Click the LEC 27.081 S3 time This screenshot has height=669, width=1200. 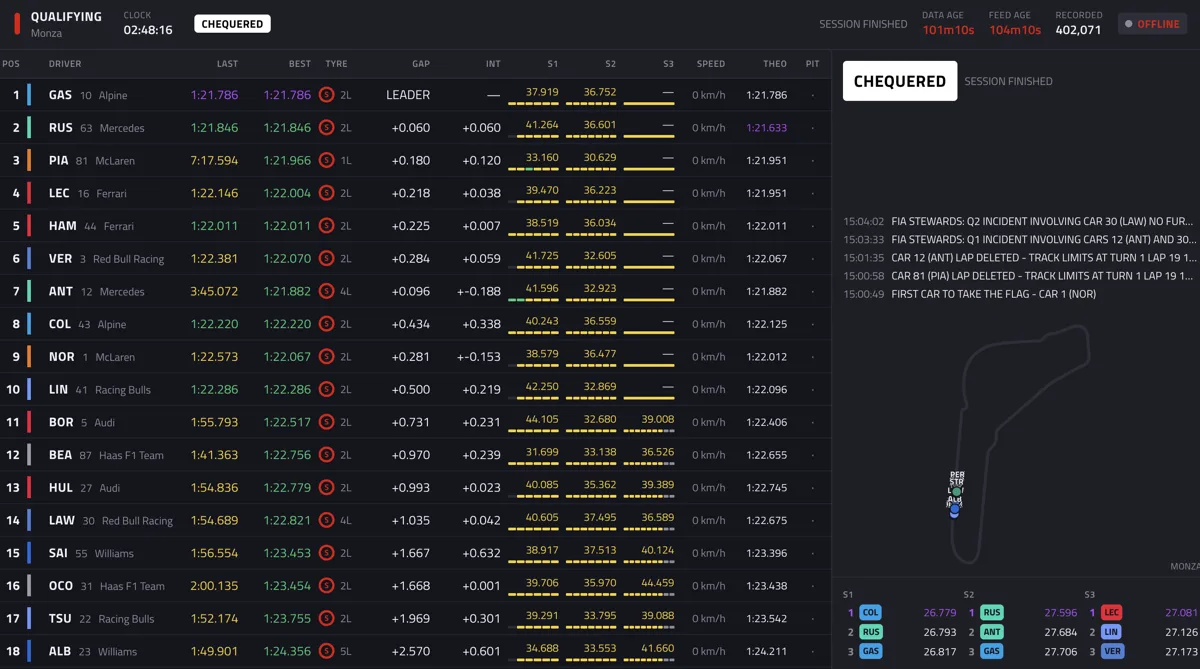1181,613
